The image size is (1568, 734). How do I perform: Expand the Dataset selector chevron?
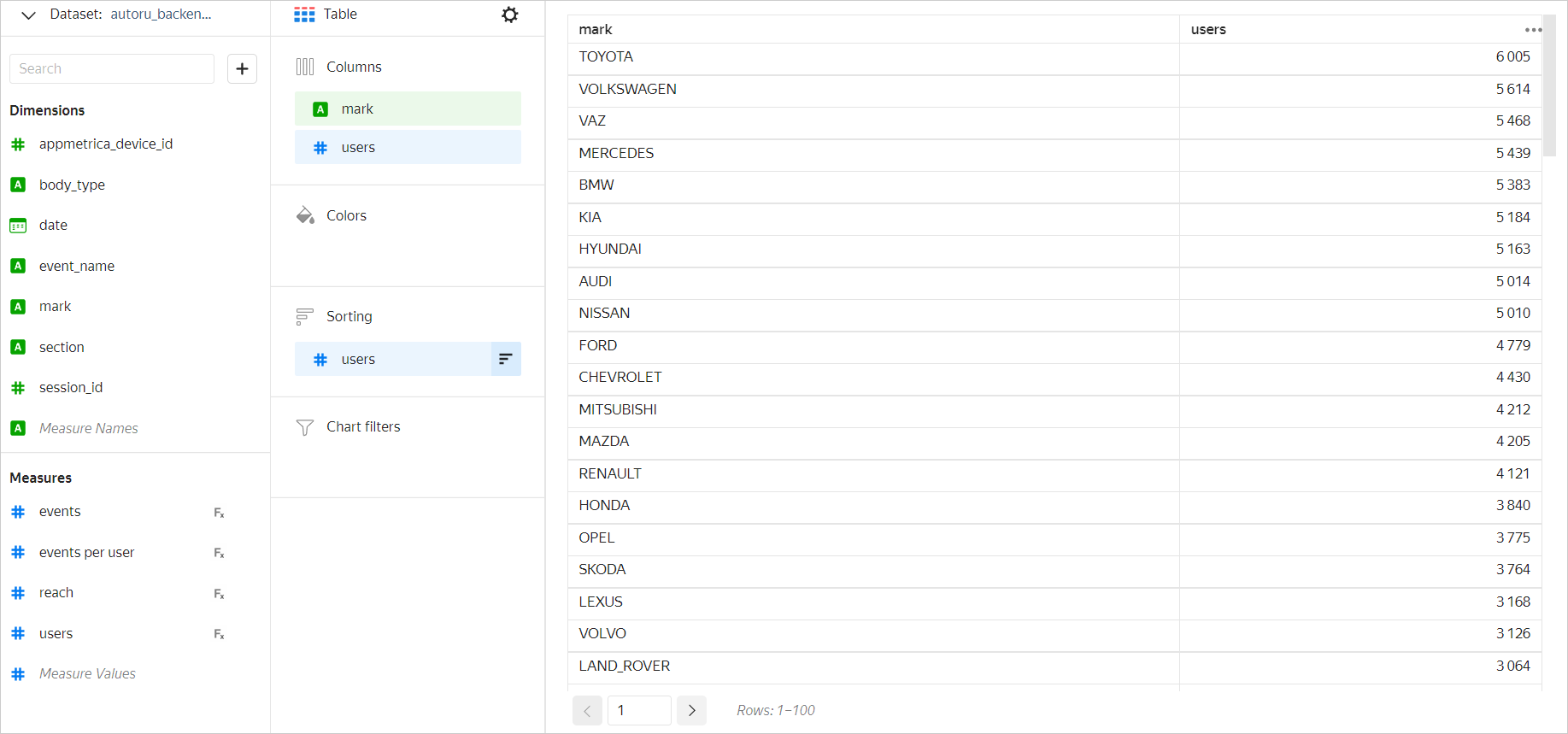(x=28, y=15)
